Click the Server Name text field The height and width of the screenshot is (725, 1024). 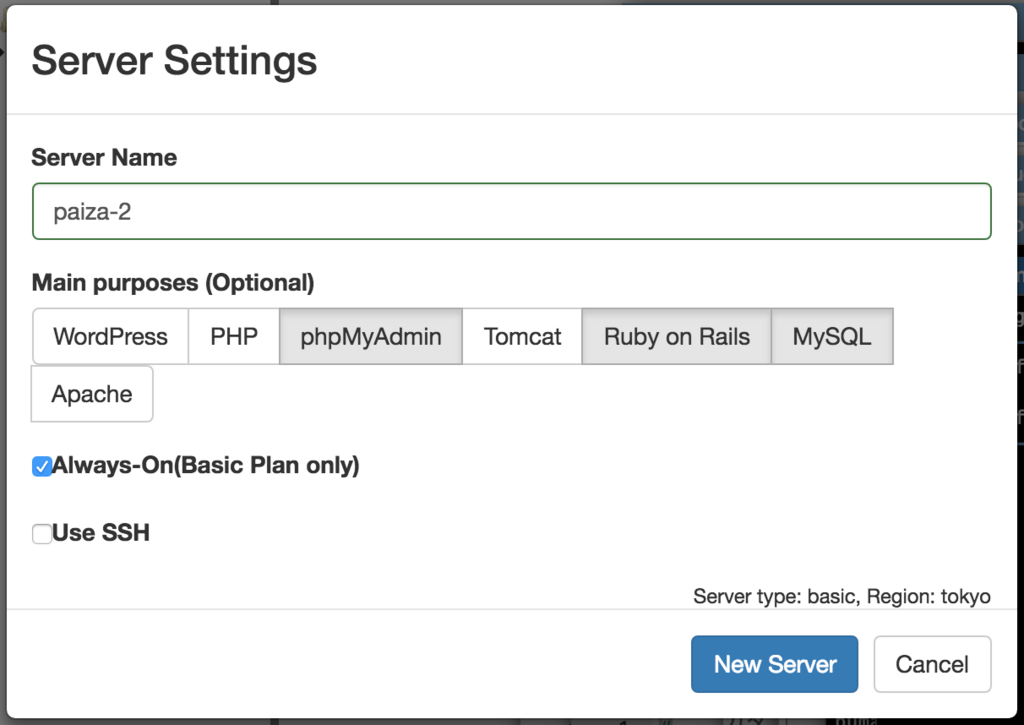pyautogui.click(x=511, y=211)
